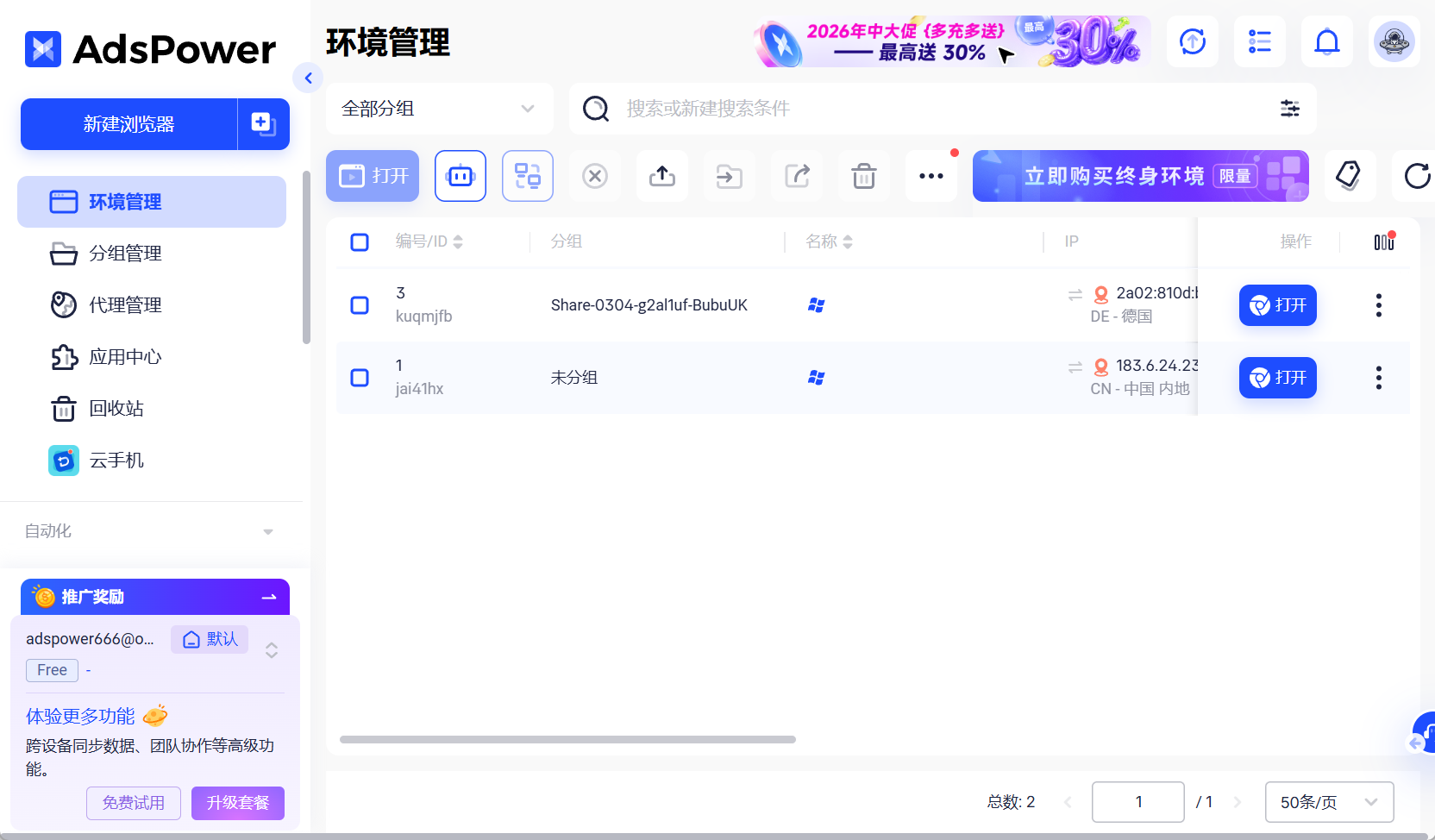
Task: Click the page number input field
Action: 1138,802
